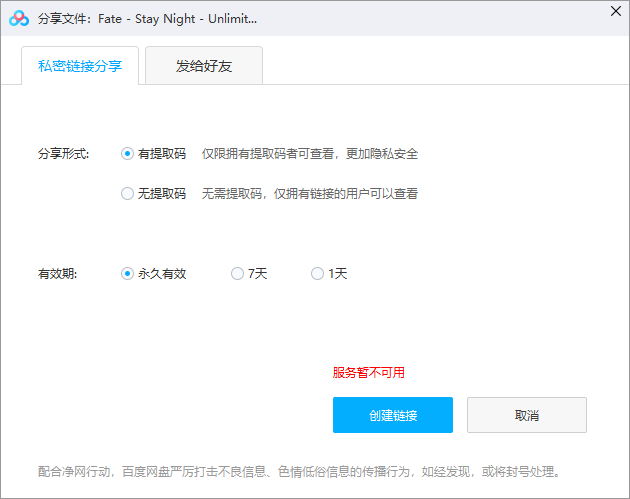Close the share file dialog

coord(613,12)
